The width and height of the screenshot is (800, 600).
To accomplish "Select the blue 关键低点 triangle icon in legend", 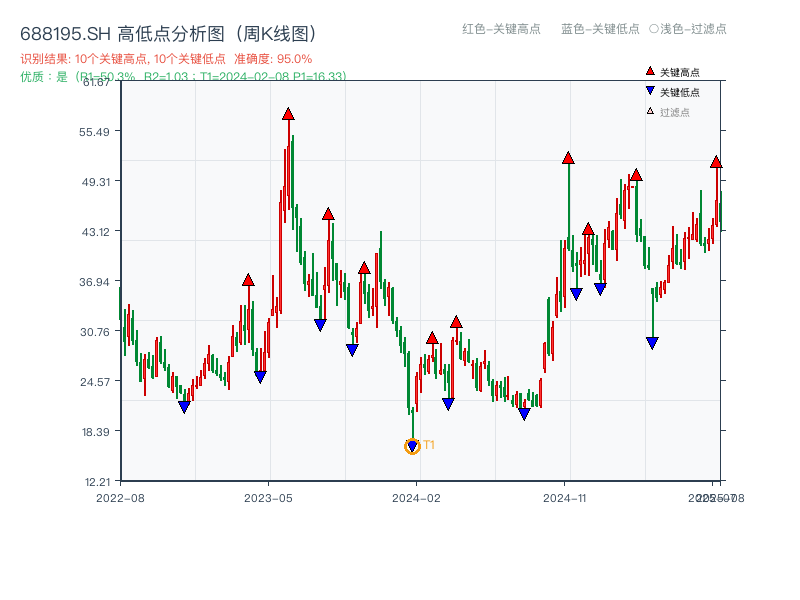I will [x=648, y=88].
